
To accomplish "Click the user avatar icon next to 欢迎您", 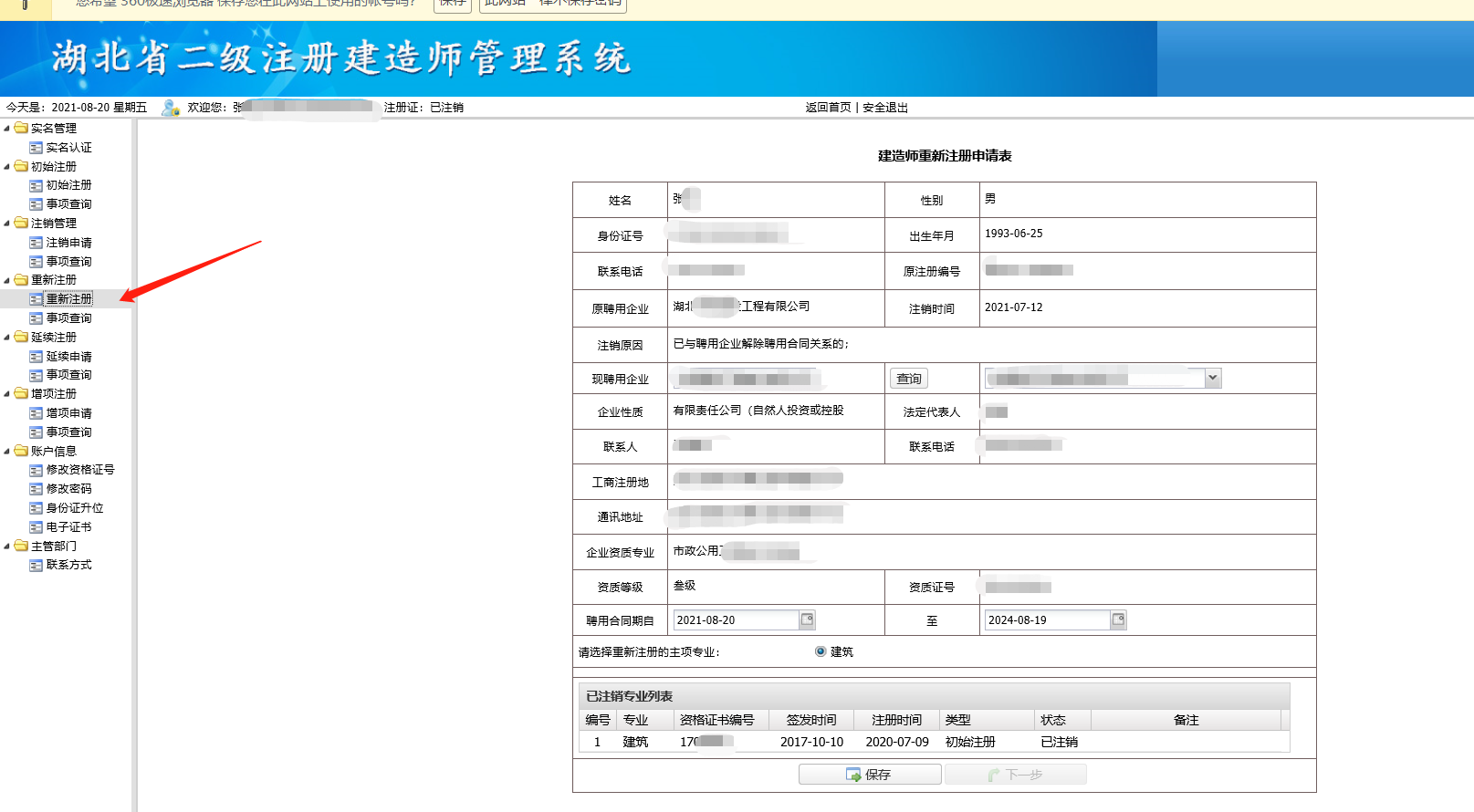I will [x=170, y=108].
